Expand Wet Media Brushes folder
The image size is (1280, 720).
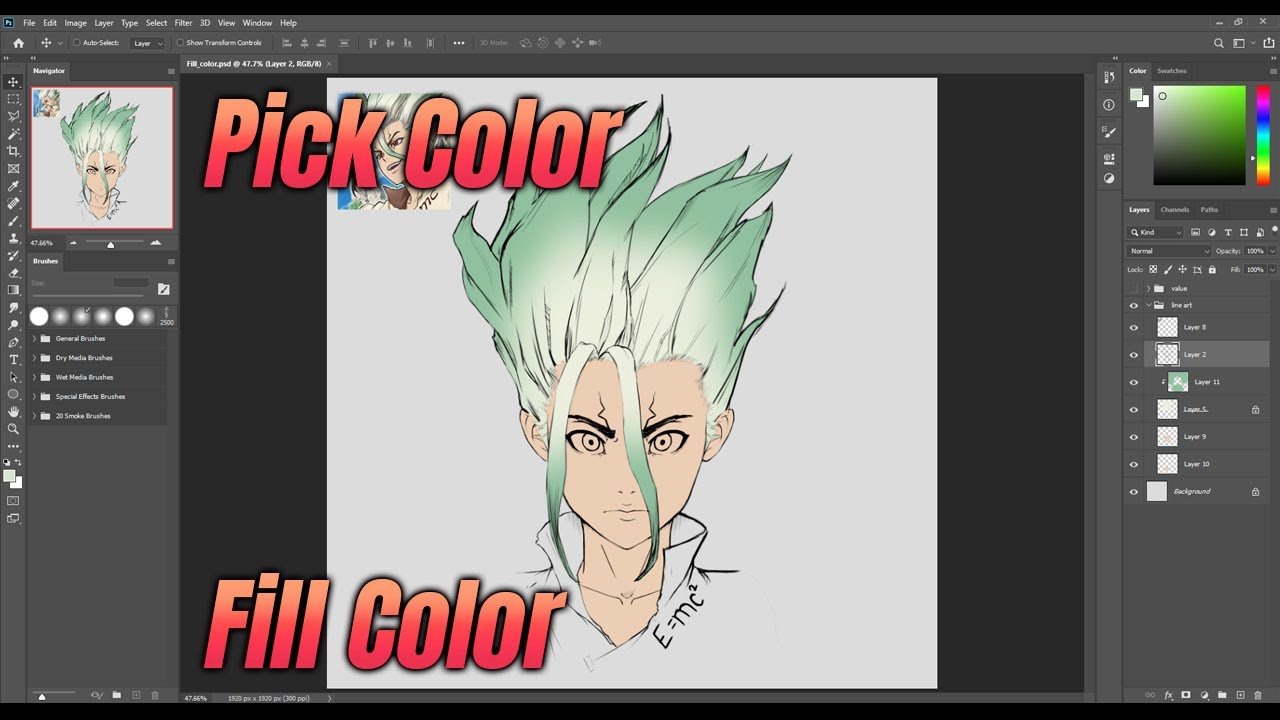pos(34,377)
